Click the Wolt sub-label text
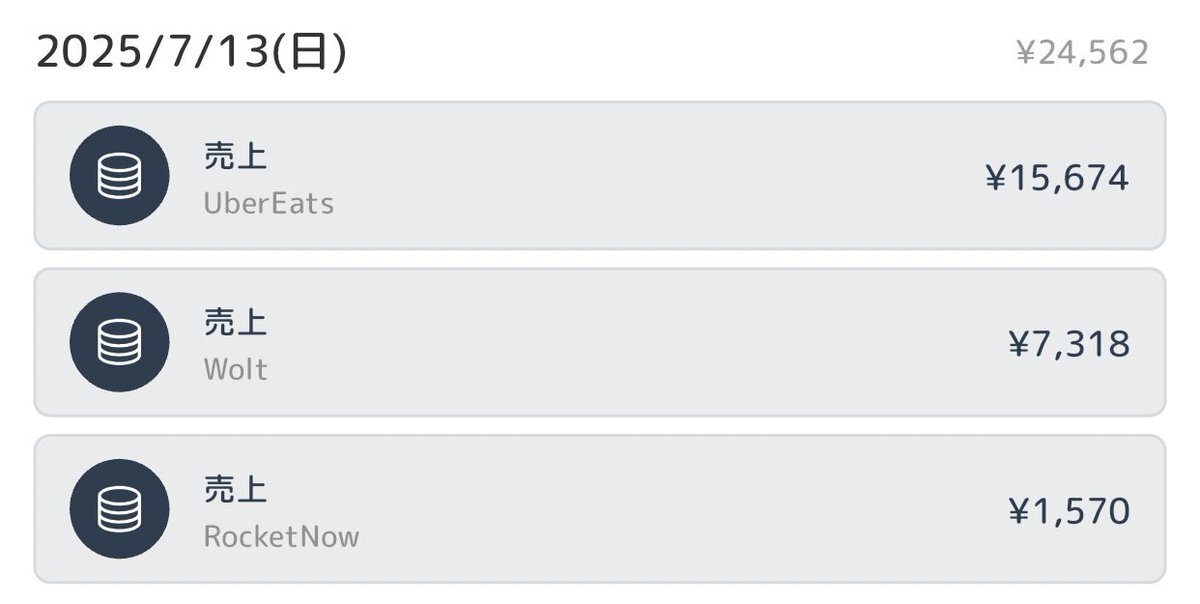The image size is (1200, 604). [x=236, y=370]
